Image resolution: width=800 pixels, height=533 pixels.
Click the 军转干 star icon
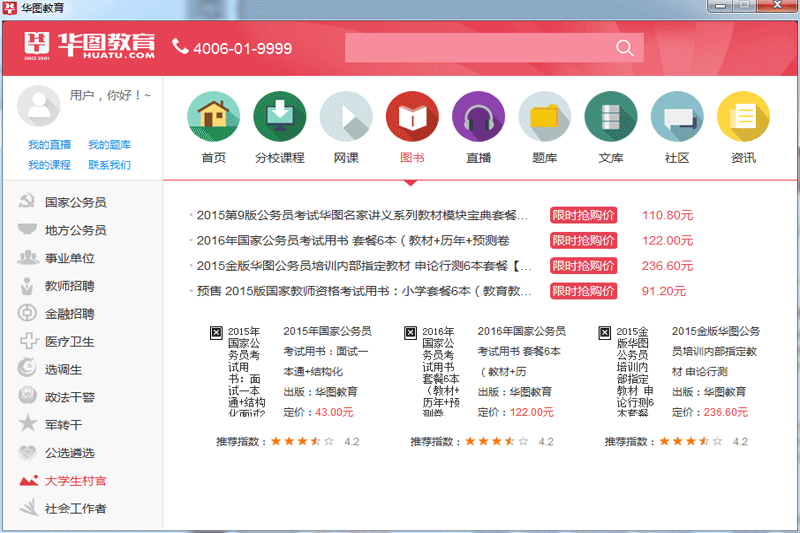28,423
